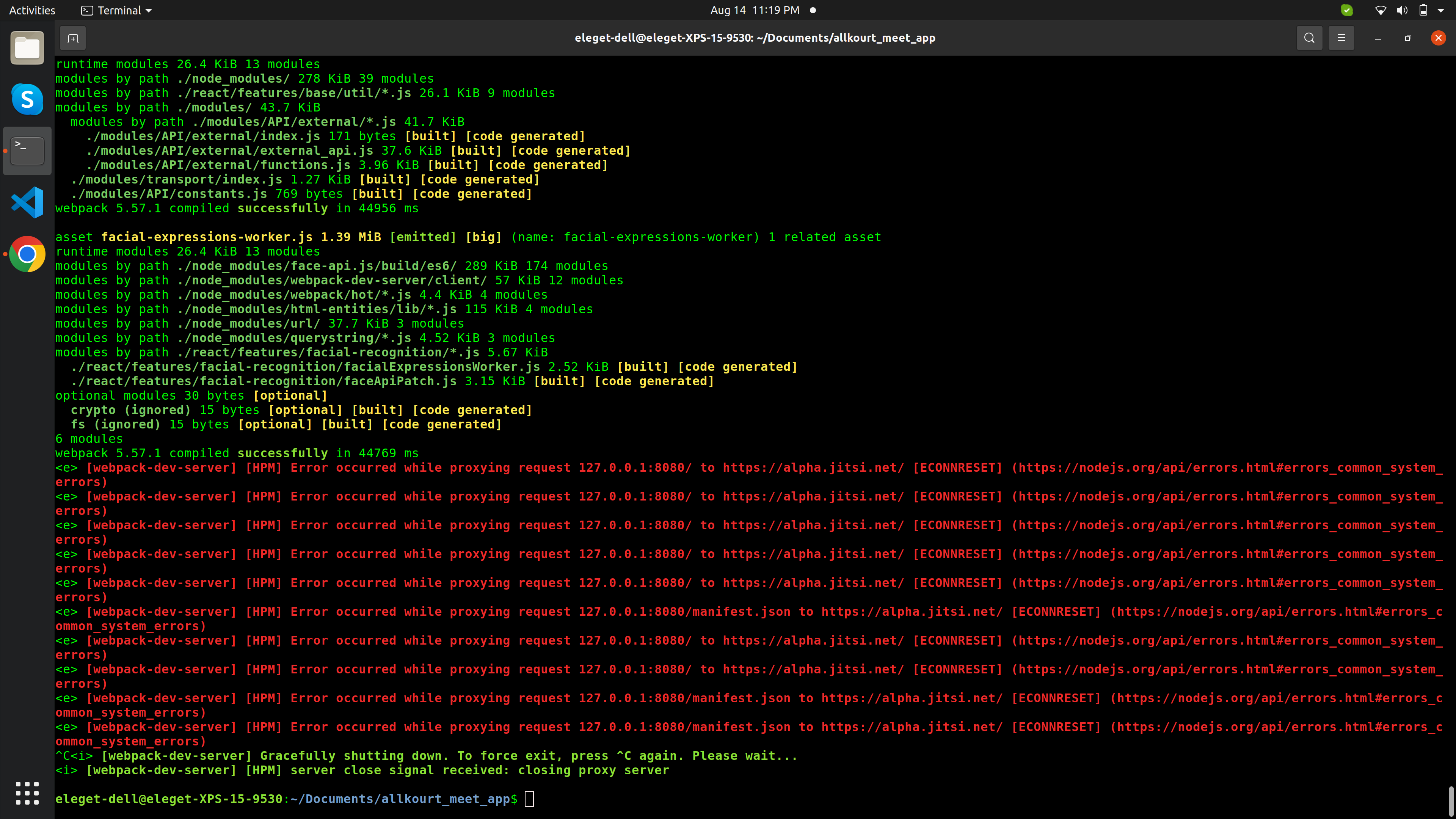Viewport: 1456px width, 819px height.
Task: Open Files from the dock
Action: pos(27,48)
